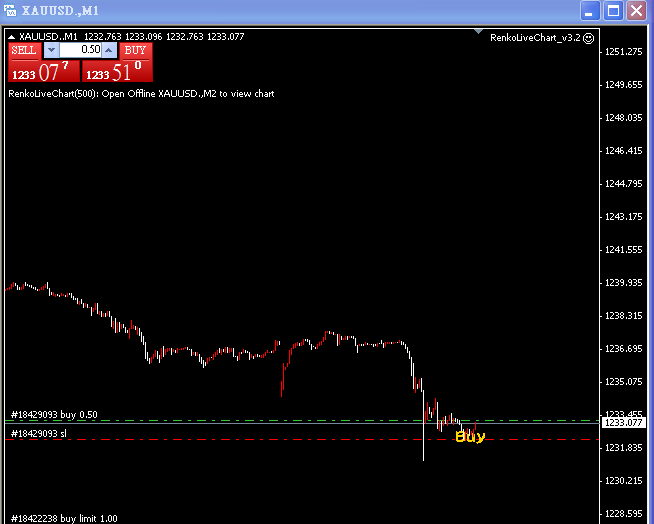This screenshot has height=524, width=654.
Task: Increase lot volume with the up arrow
Action: tap(109, 50)
